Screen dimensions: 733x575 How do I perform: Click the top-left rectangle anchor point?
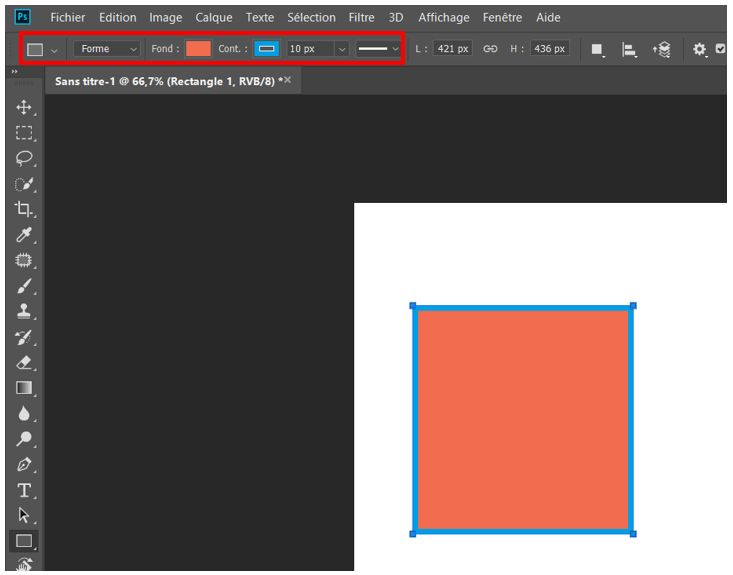[413, 306]
